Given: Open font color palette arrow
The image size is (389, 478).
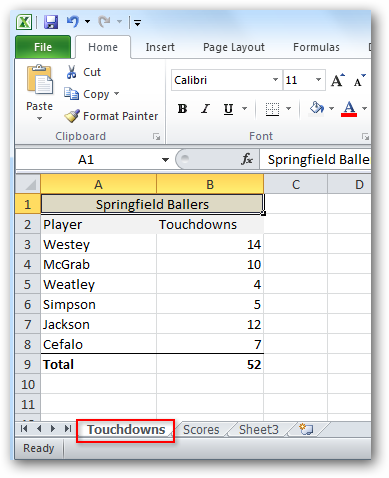Looking at the screenshot, I should pos(364,109).
